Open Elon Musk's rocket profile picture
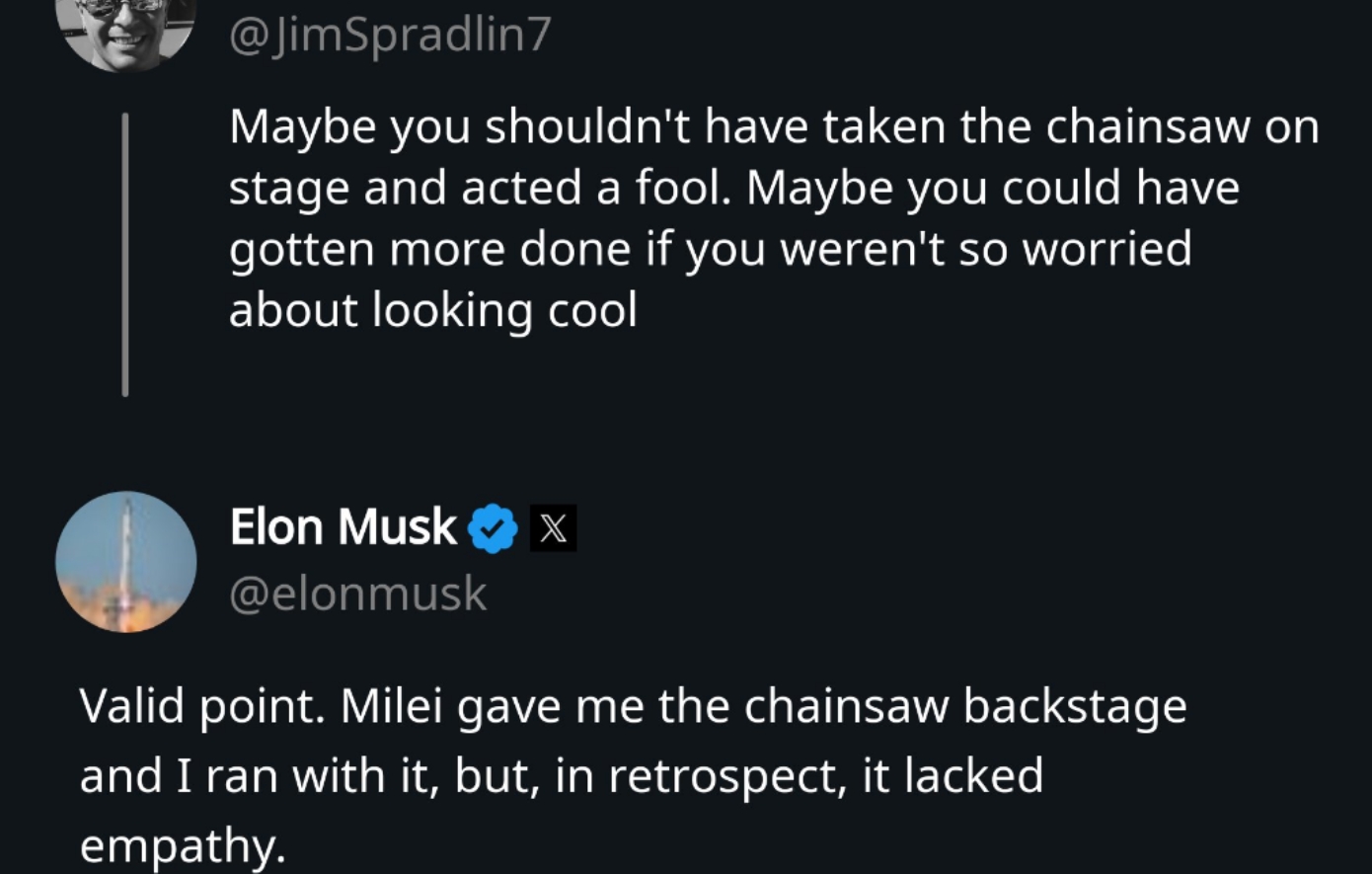Screen dimensions: 1372x874 click(126, 562)
